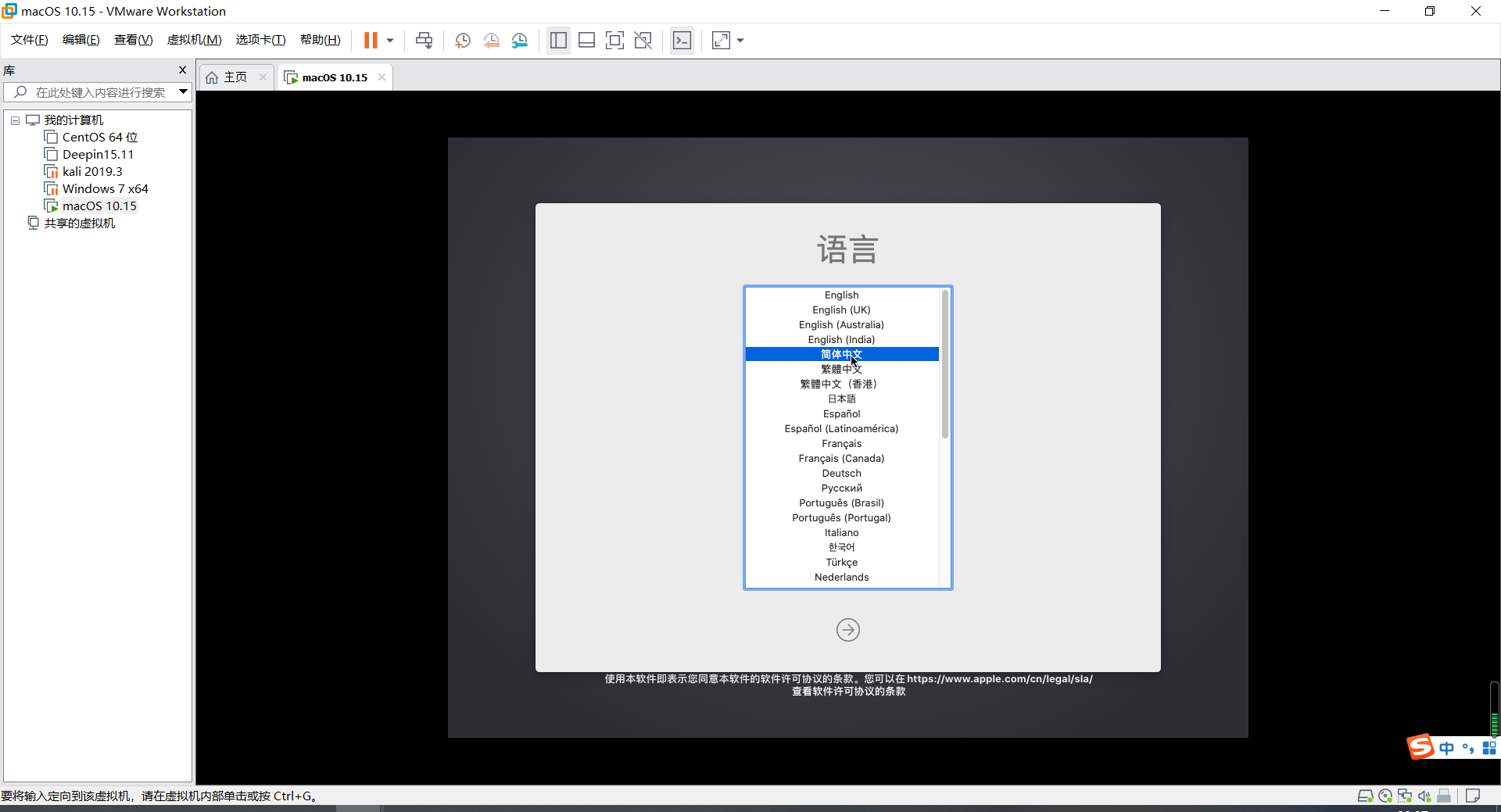
Task: Select Windows 7 x64 virtual machine
Action: click(x=105, y=188)
